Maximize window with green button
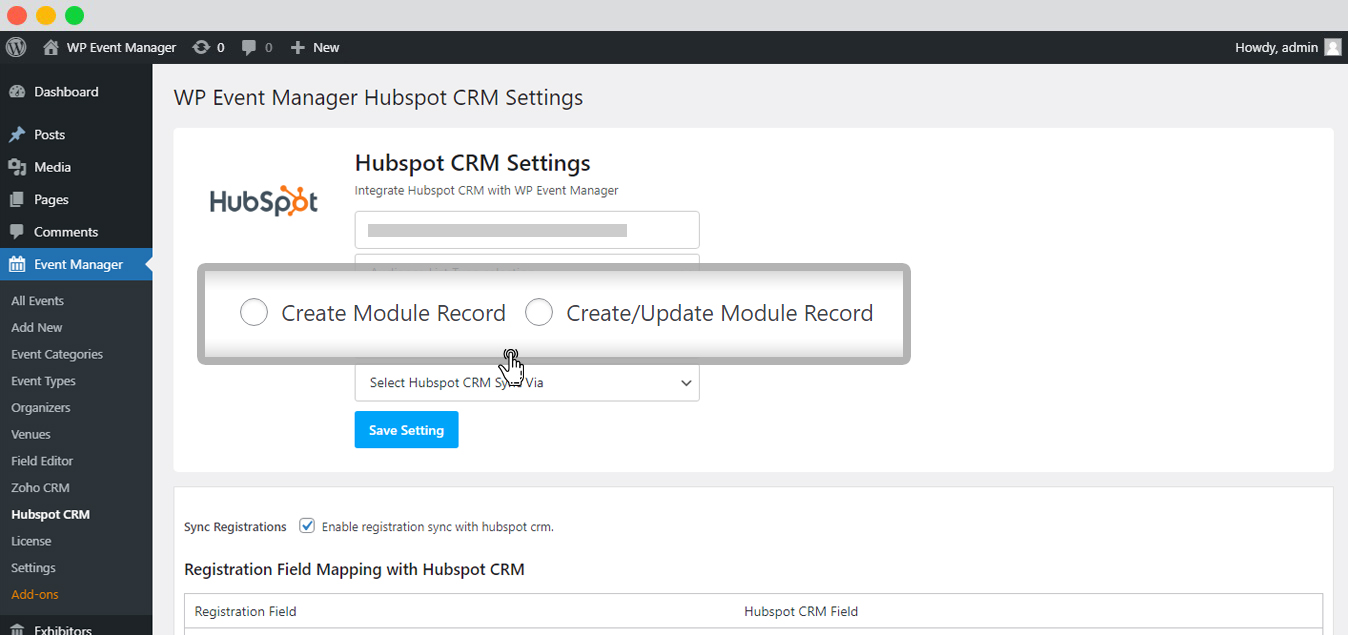 click(75, 15)
